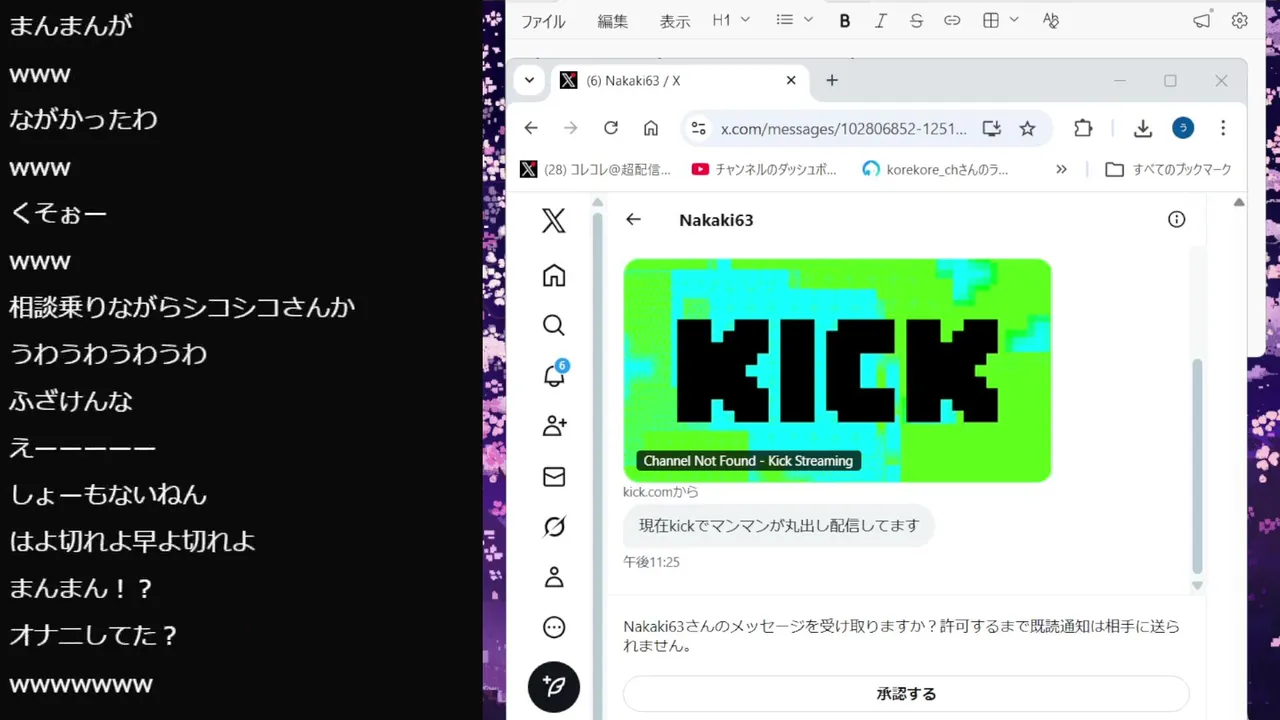The height and width of the screenshot is (720, 1280).
Task: Click browser back arrow
Action: [531, 128]
